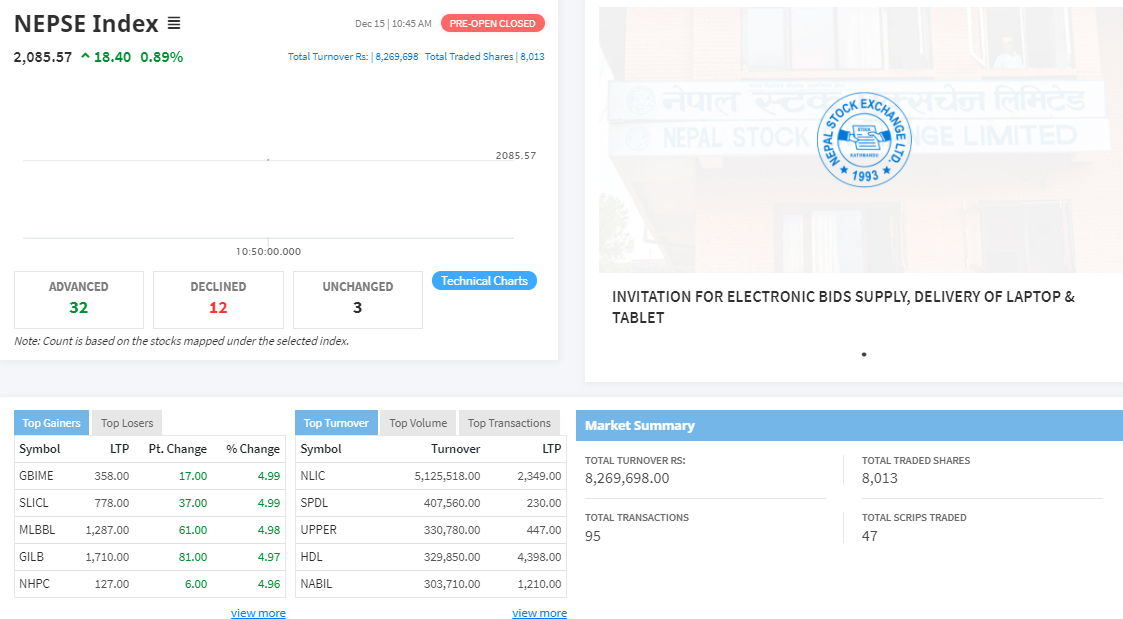Switch to the Top Losers tab
Screen dimensions: 1123x619
tap(127, 423)
